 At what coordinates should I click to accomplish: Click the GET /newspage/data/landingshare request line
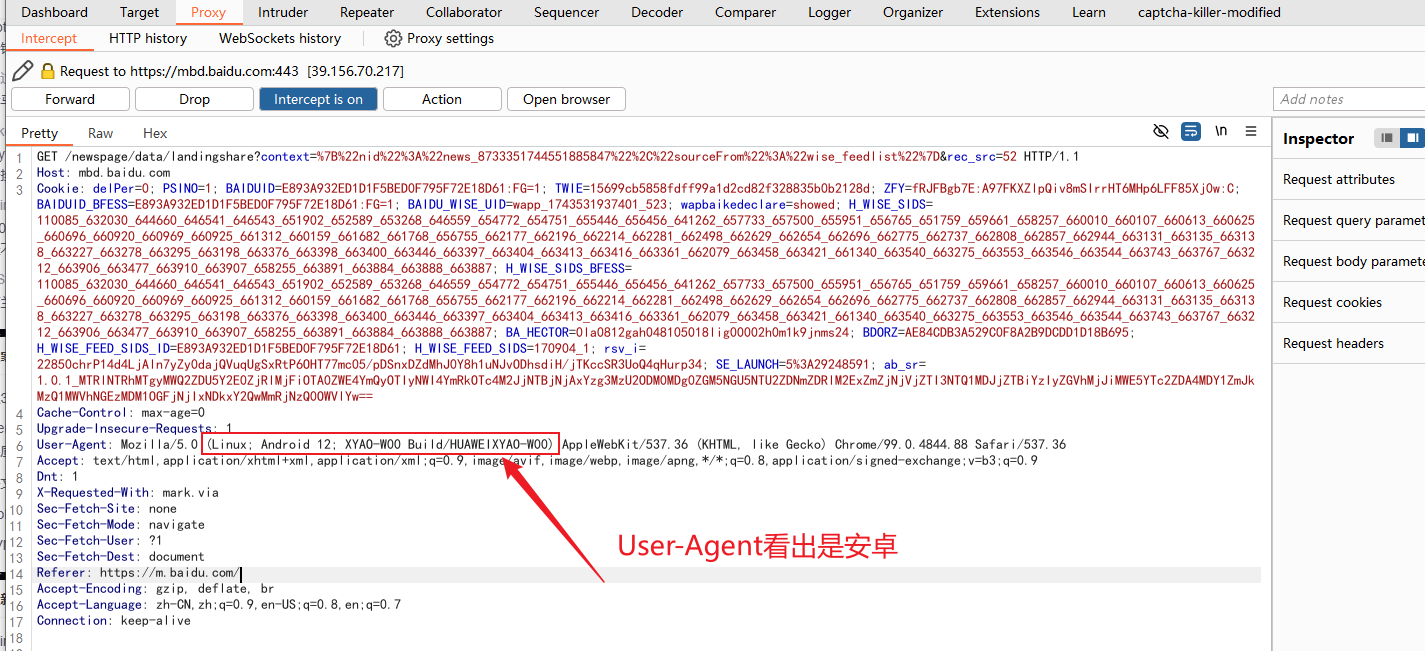coord(558,156)
